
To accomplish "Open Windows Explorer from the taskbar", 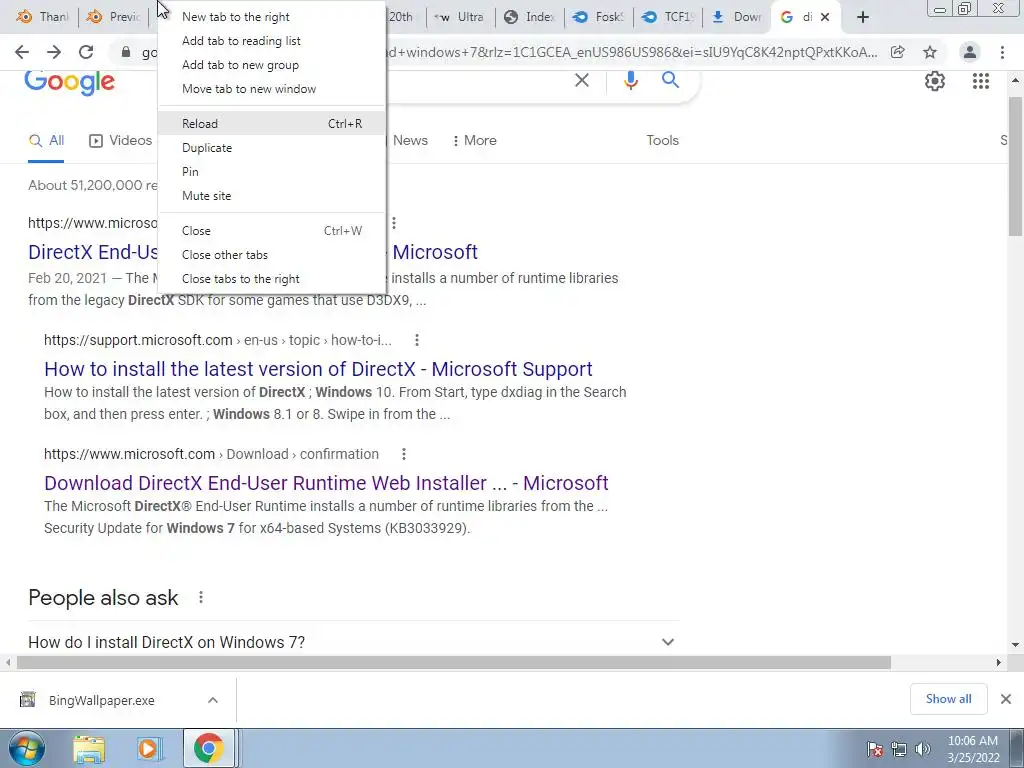I will coord(89,748).
